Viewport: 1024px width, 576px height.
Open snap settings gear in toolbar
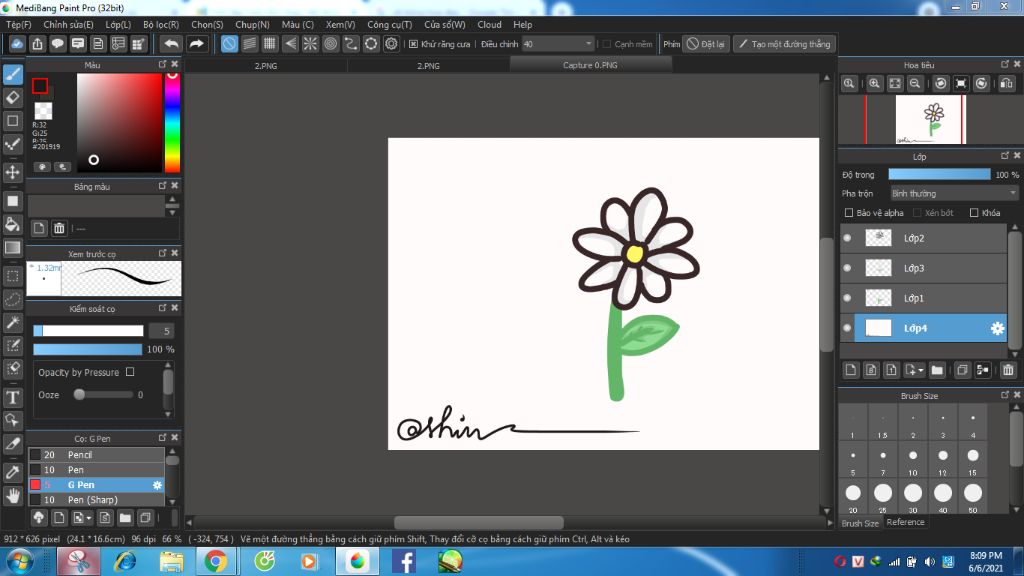click(x=391, y=44)
